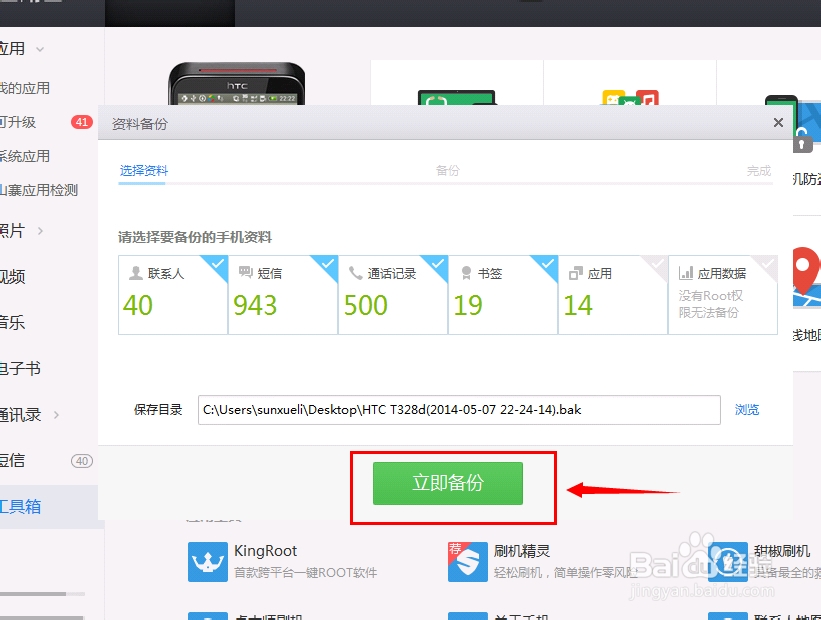Viewport: 821px width, 620px height.
Task: Toggle the 应用数据 backup card
Action: pyautogui.click(x=723, y=295)
